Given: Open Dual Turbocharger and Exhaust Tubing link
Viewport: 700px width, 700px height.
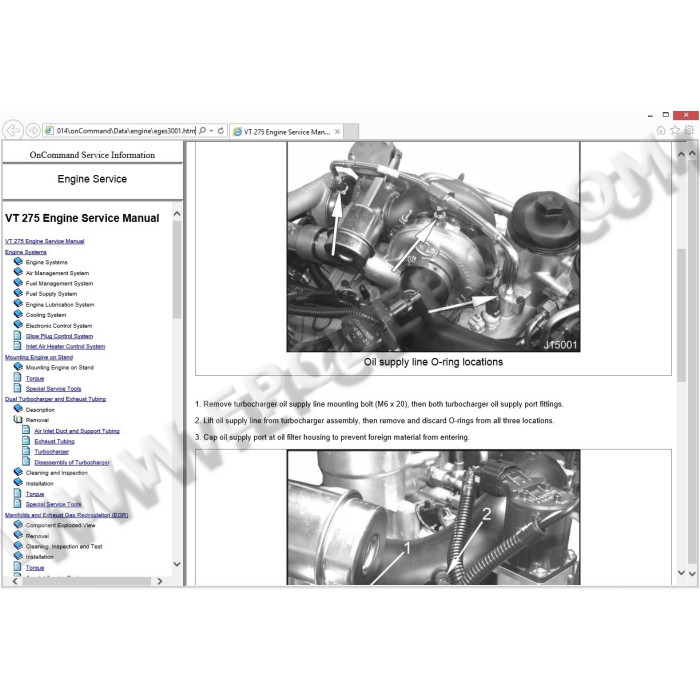Looking at the screenshot, I should coord(55,399).
